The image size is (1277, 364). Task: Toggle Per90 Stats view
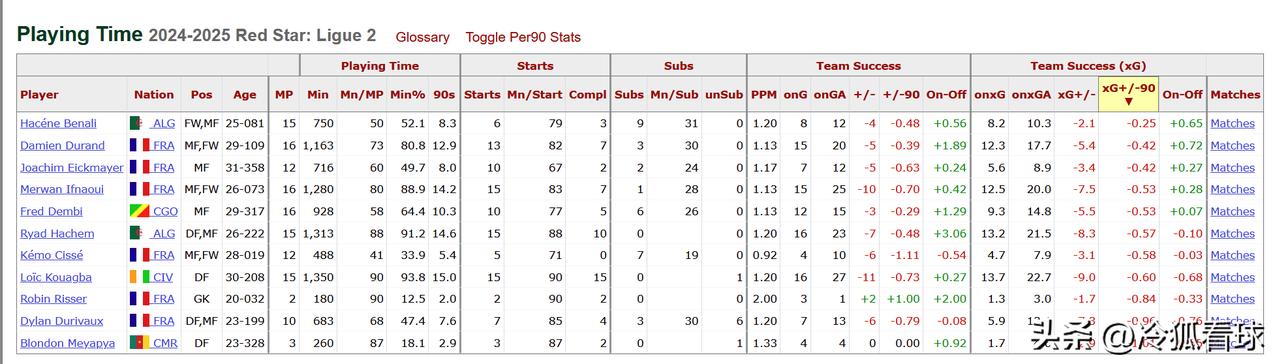pos(523,37)
